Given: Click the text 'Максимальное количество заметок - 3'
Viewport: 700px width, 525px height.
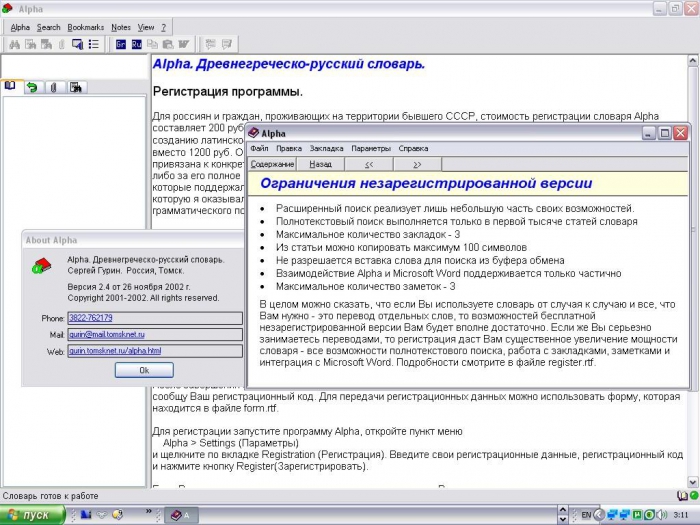Looking at the screenshot, I should 366,286.
